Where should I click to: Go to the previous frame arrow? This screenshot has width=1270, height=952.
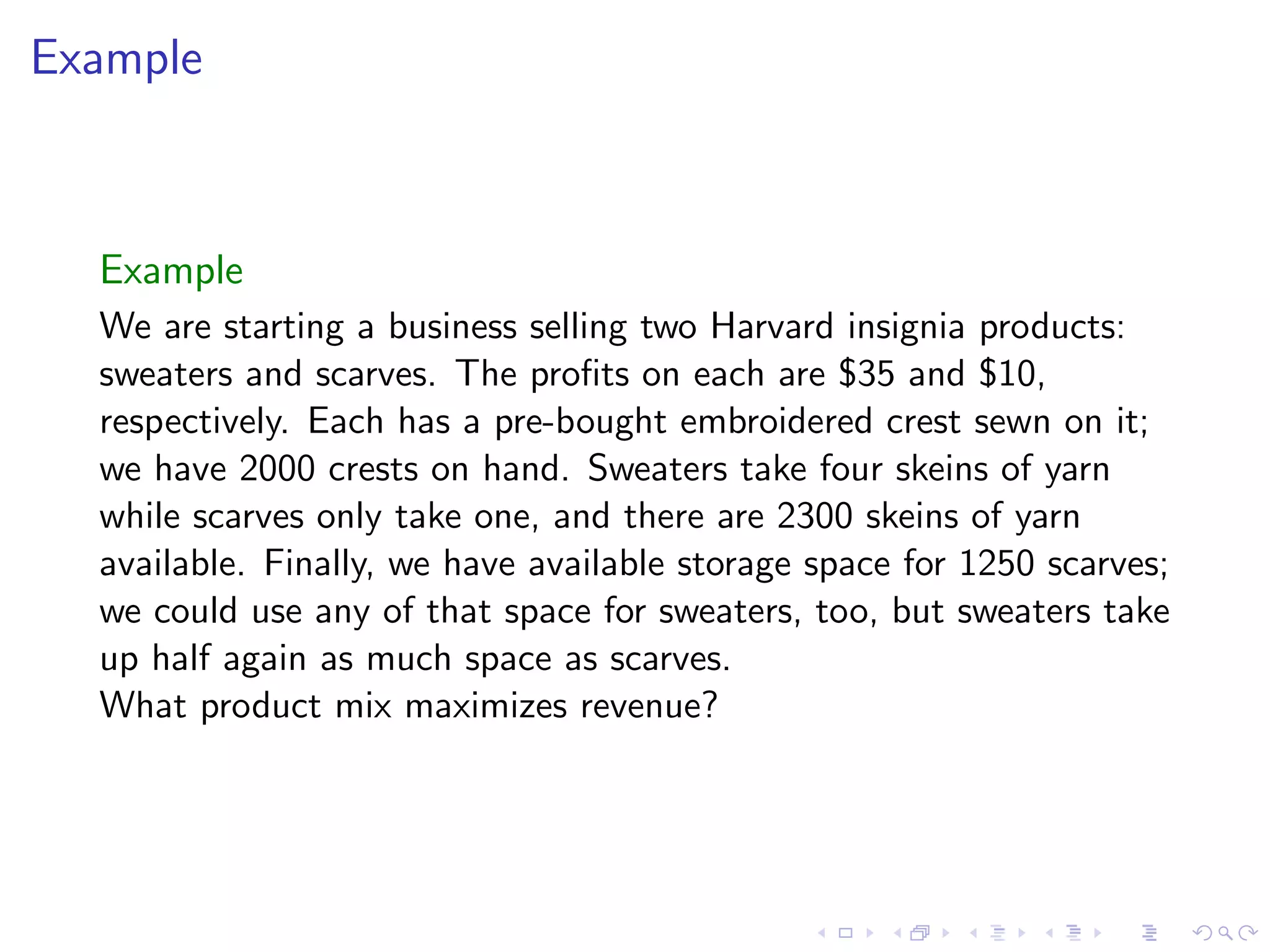897,933
